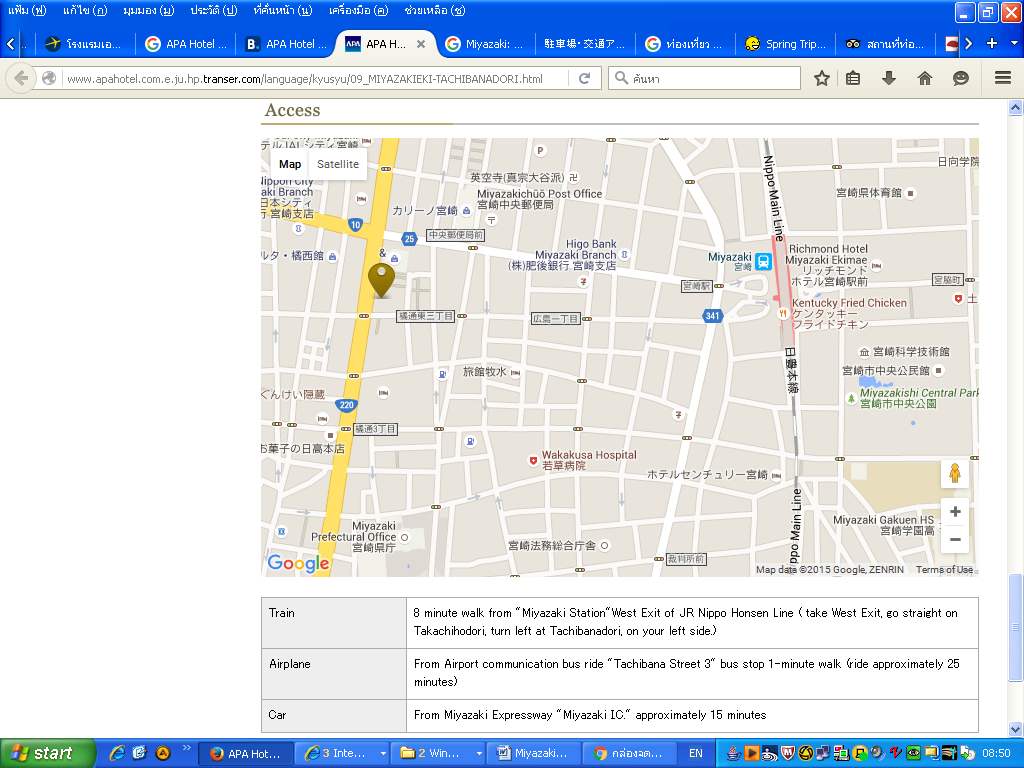1024x768 pixels.
Task: Close the active APA H... tab
Action: [421, 44]
